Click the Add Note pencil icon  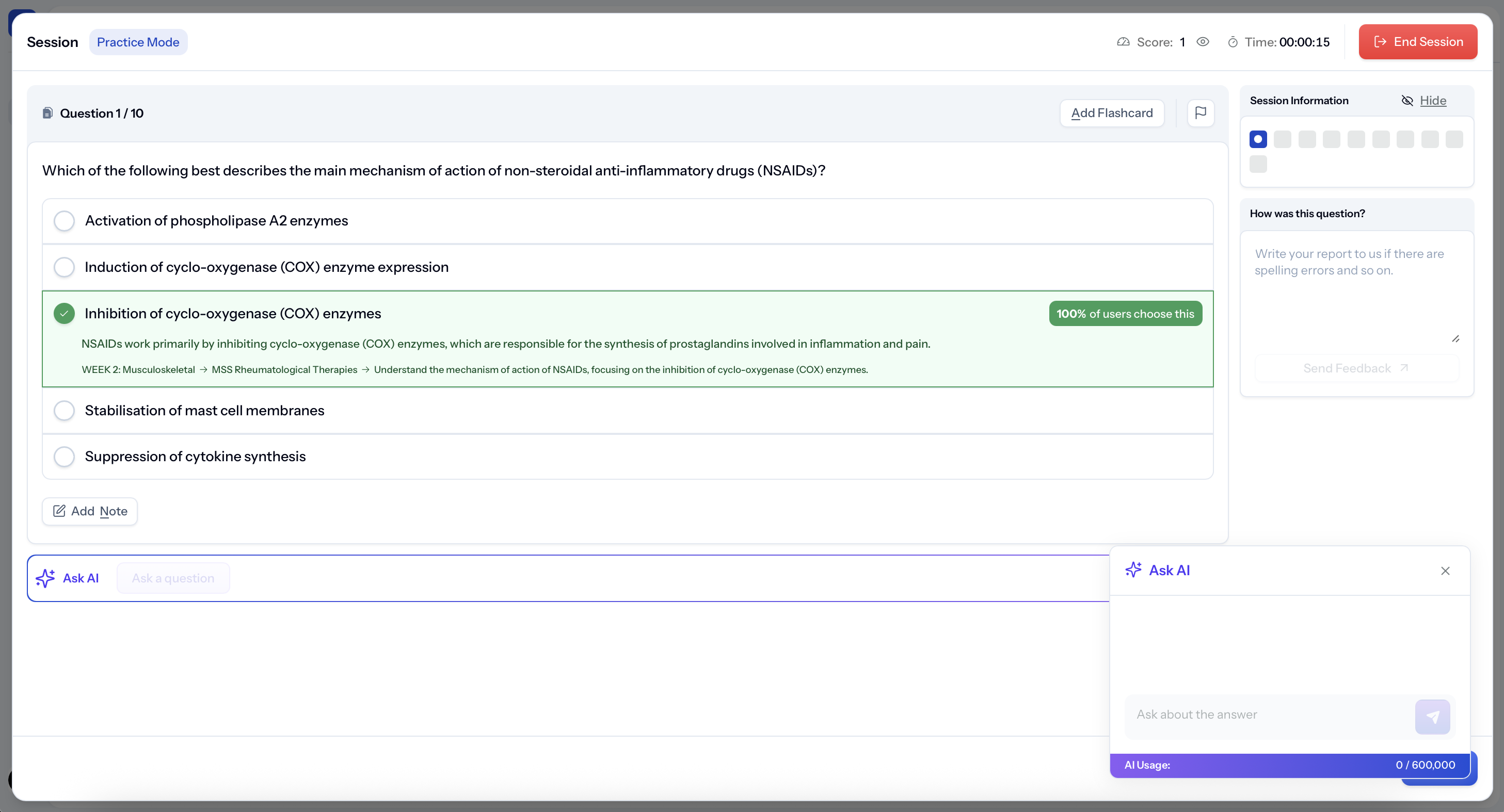pos(59,511)
